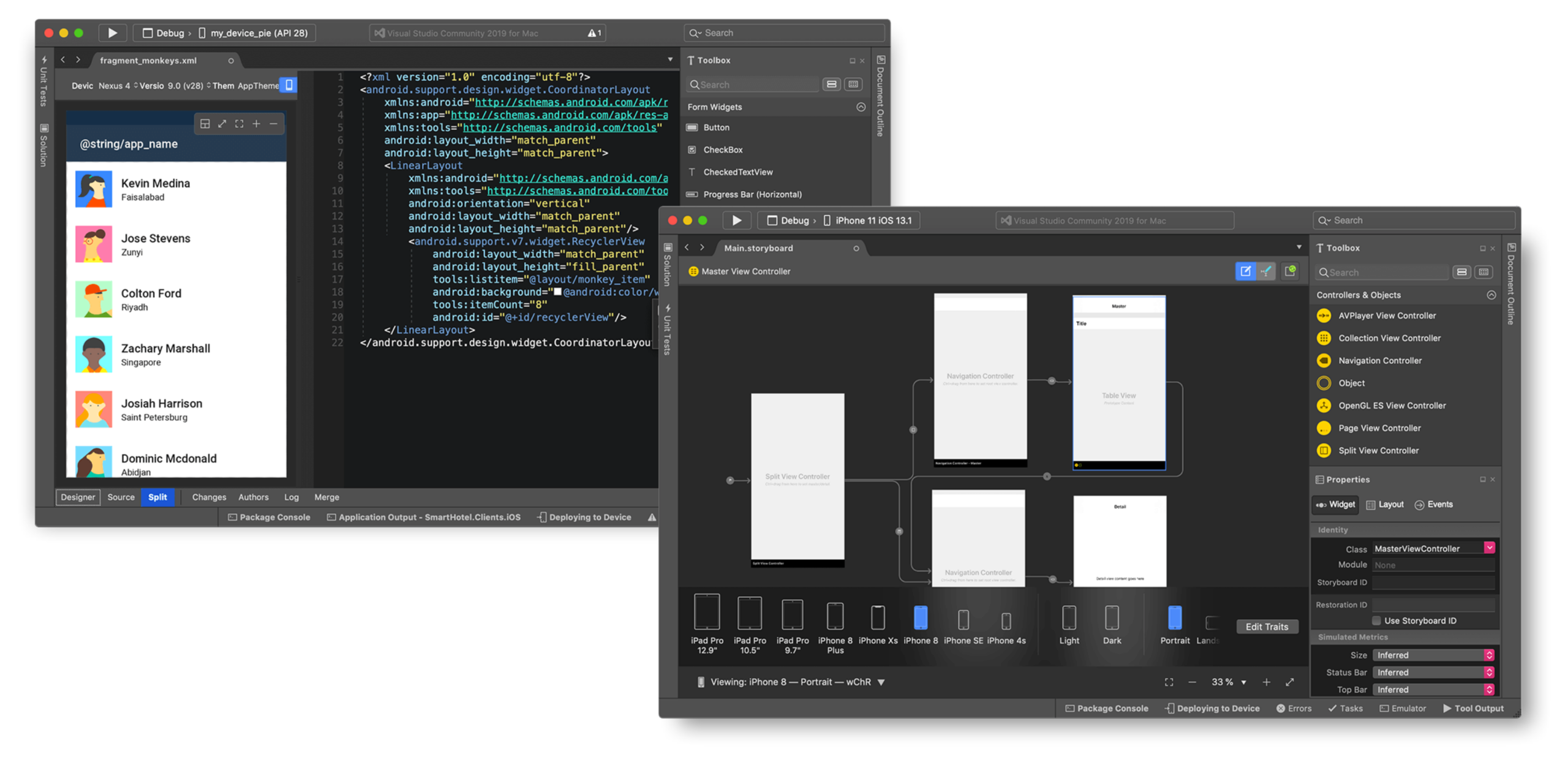Open the tab list dropdown of Main.storyboard
This screenshot has height=784, width=1568.
(x=1298, y=247)
